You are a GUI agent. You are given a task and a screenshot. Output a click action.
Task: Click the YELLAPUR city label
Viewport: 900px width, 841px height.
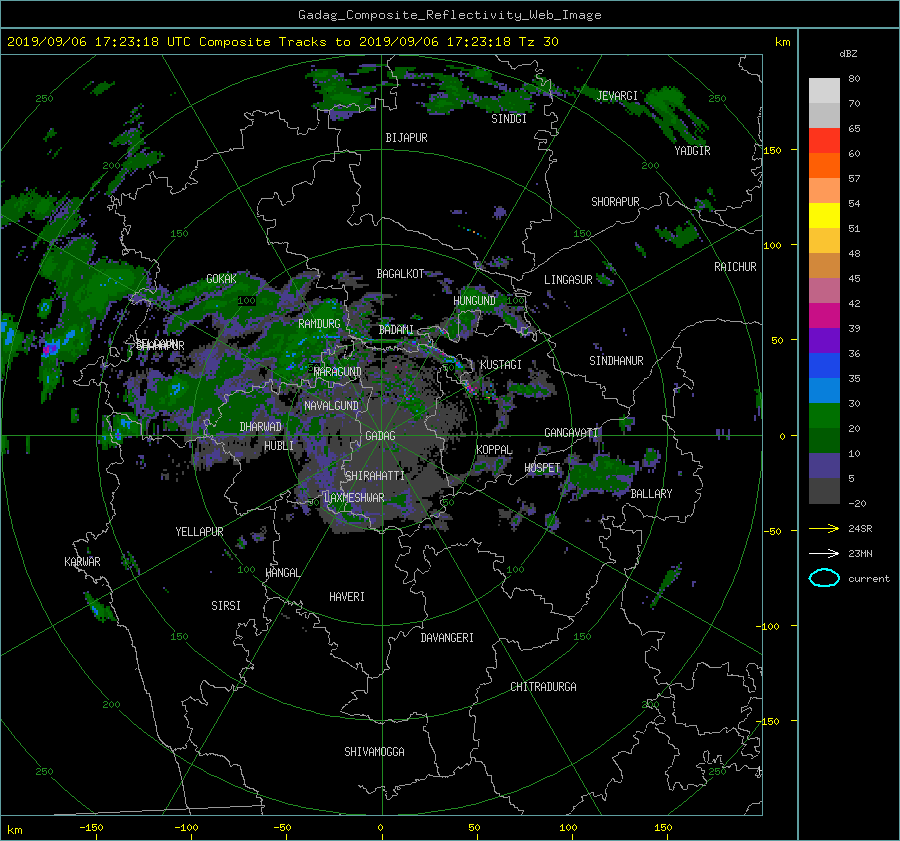199,532
